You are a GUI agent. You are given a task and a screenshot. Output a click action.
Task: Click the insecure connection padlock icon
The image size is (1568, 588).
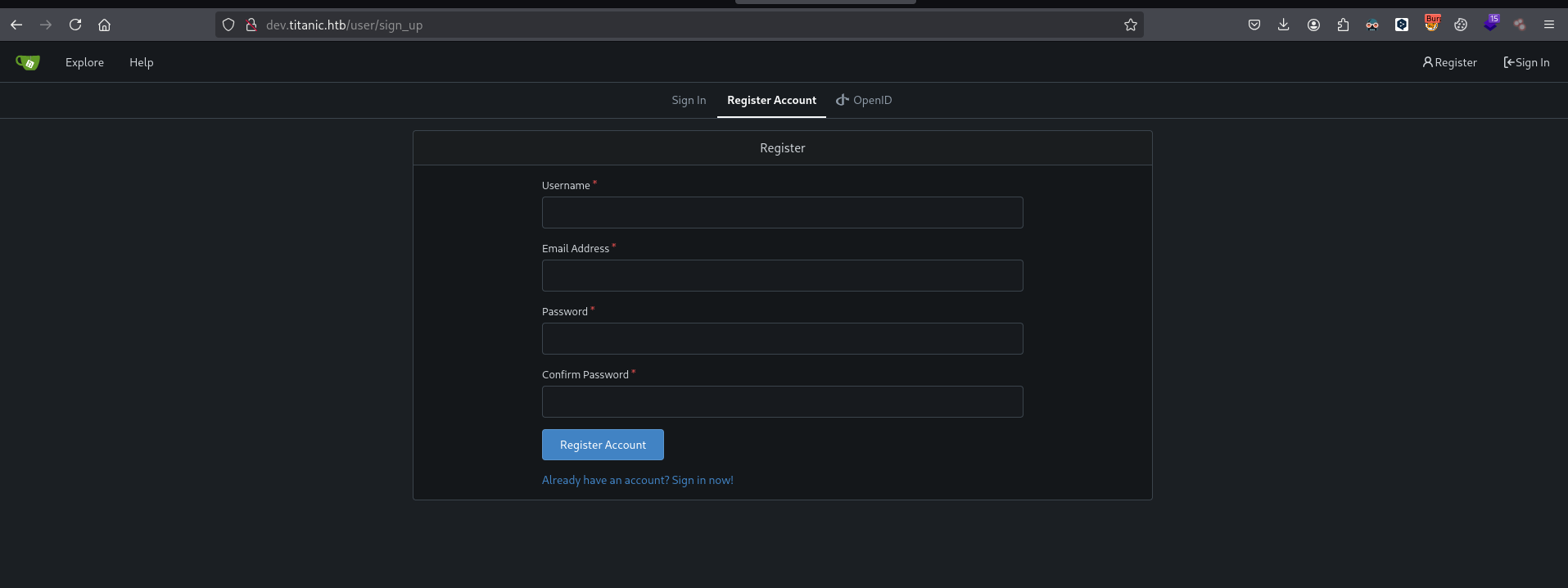click(251, 25)
